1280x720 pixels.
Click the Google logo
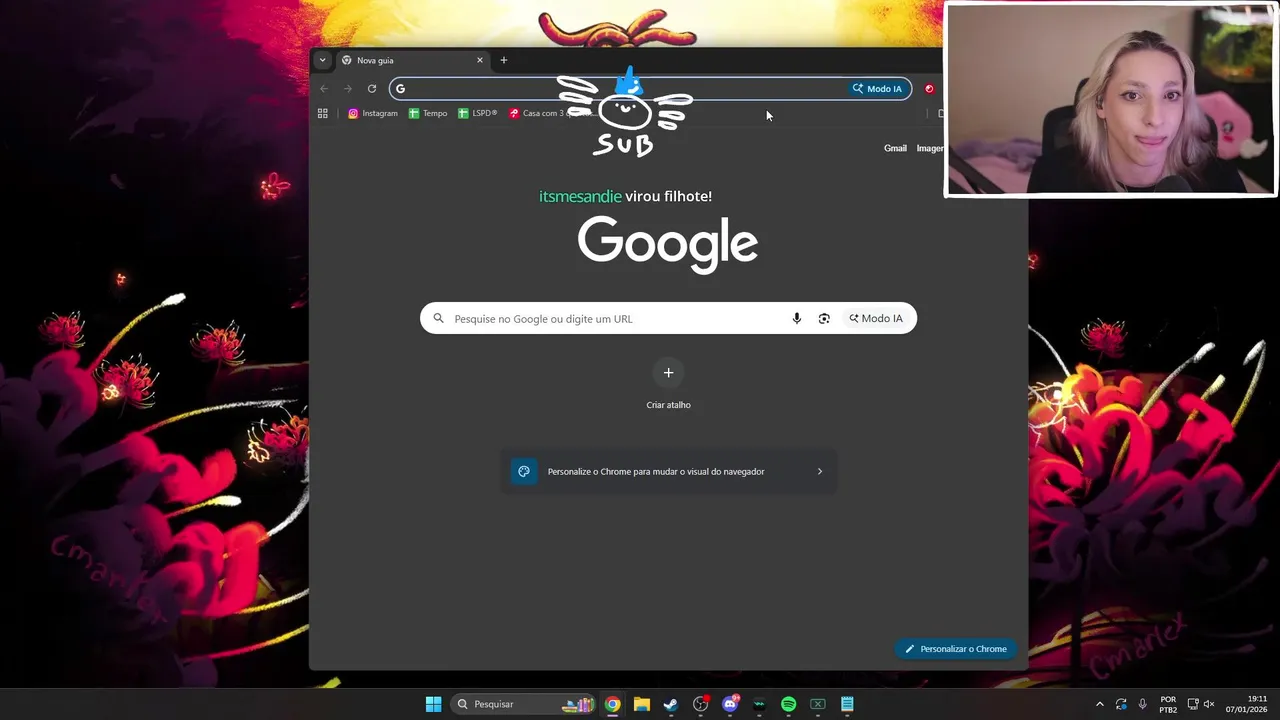(x=668, y=244)
